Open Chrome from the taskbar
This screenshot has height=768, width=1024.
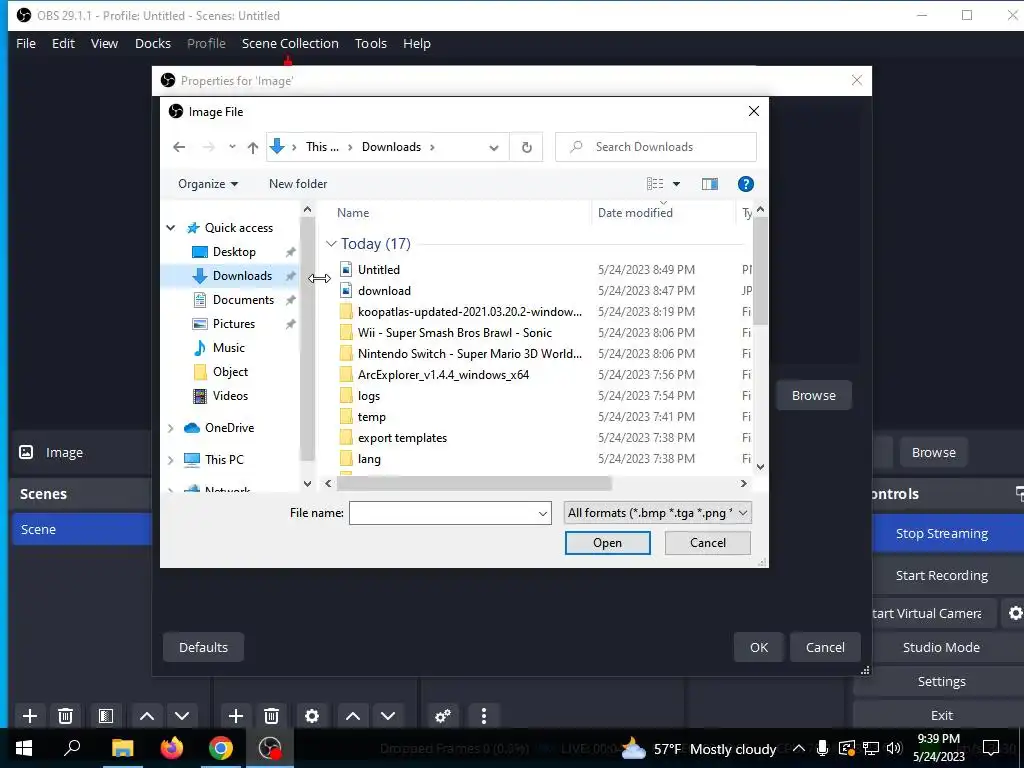[221, 748]
